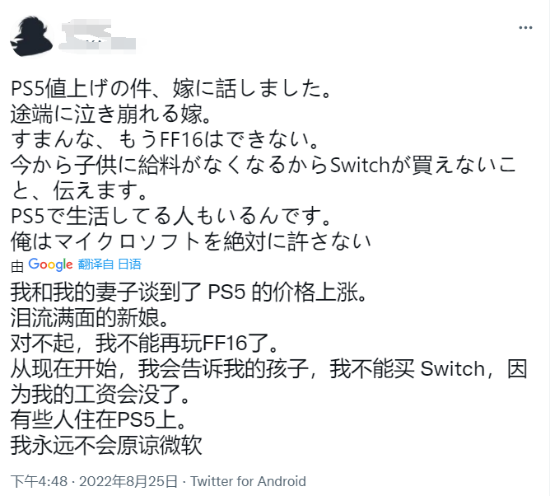Open the Twitter for Android source link
Image resolution: width=550 pixels, height=496 pixels.
click(248, 481)
